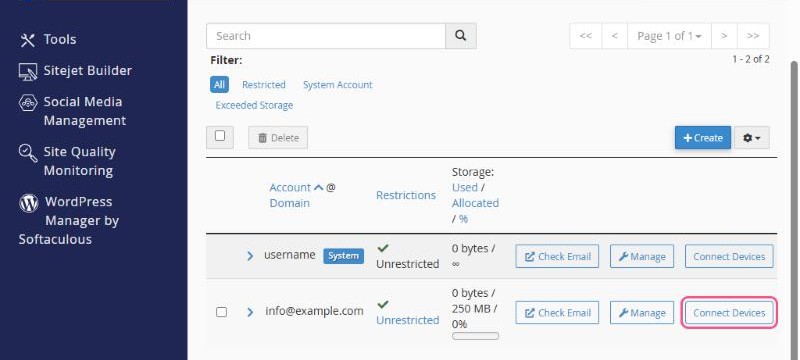Connect Devices for info@example.com
Image resolution: width=800 pixels, height=360 pixels.
pyautogui.click(x=729, y=313)
